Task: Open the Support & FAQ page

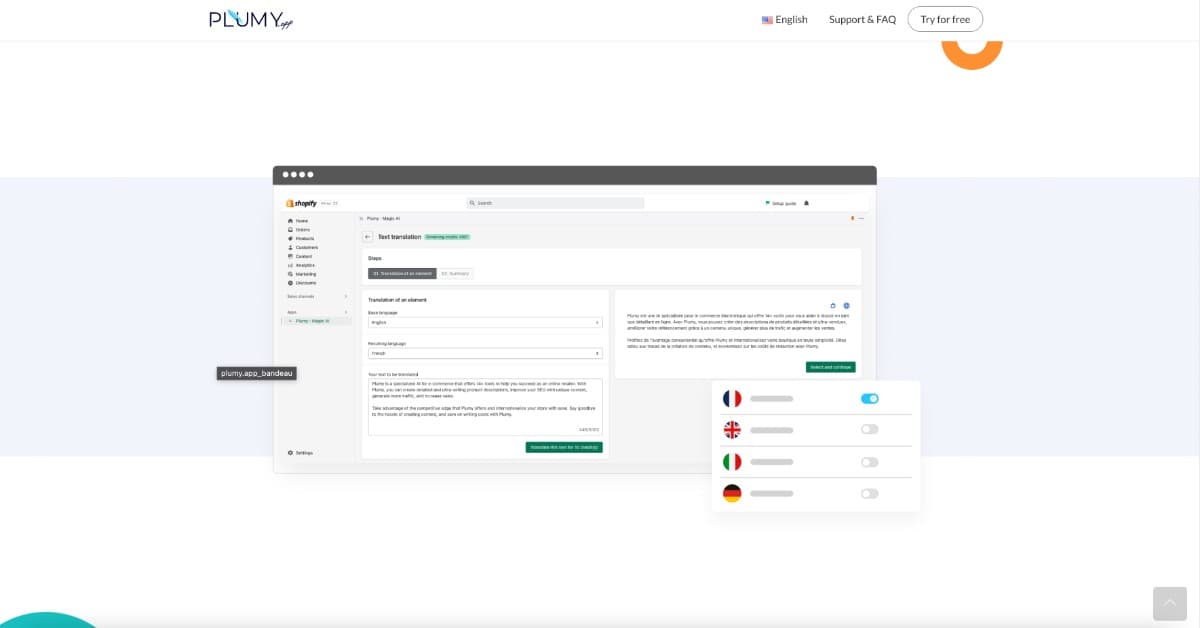Action: click(862, 19)
